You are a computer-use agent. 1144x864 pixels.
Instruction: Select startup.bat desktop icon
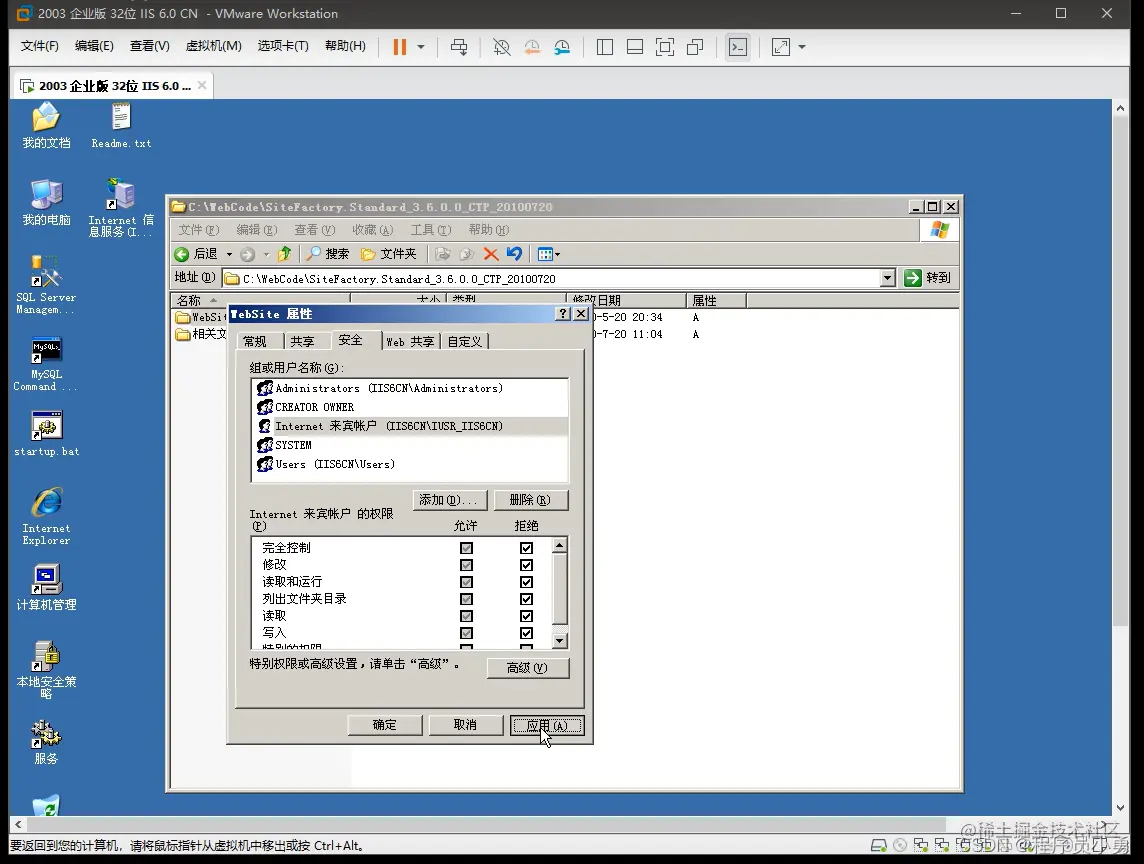(x=46, y=434)
